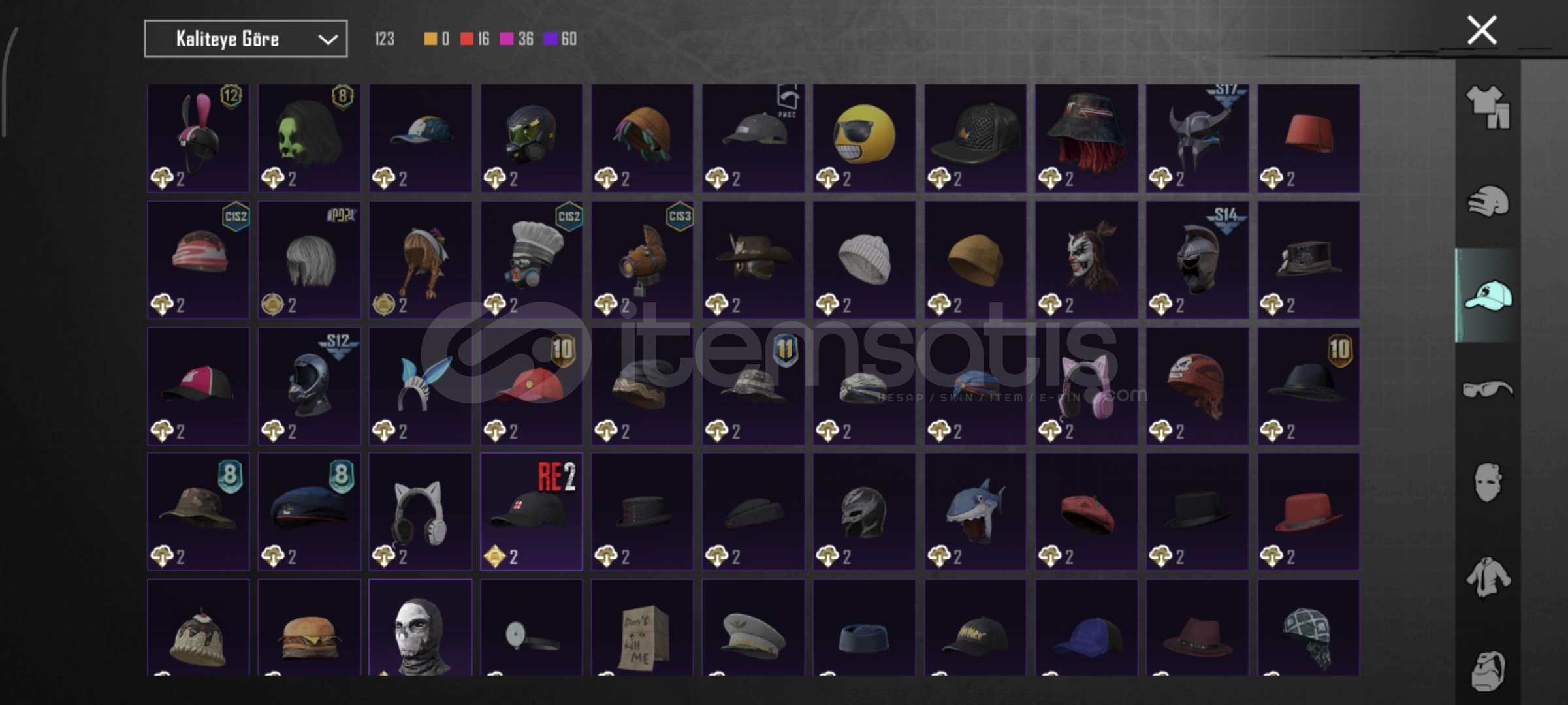Filter by red quality count 16

(475, 39)
